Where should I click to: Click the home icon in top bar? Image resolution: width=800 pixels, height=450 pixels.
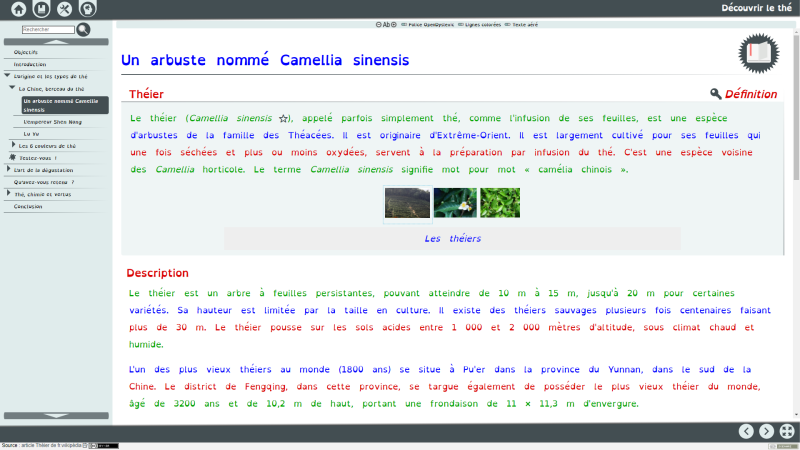(x=17, y=9)
